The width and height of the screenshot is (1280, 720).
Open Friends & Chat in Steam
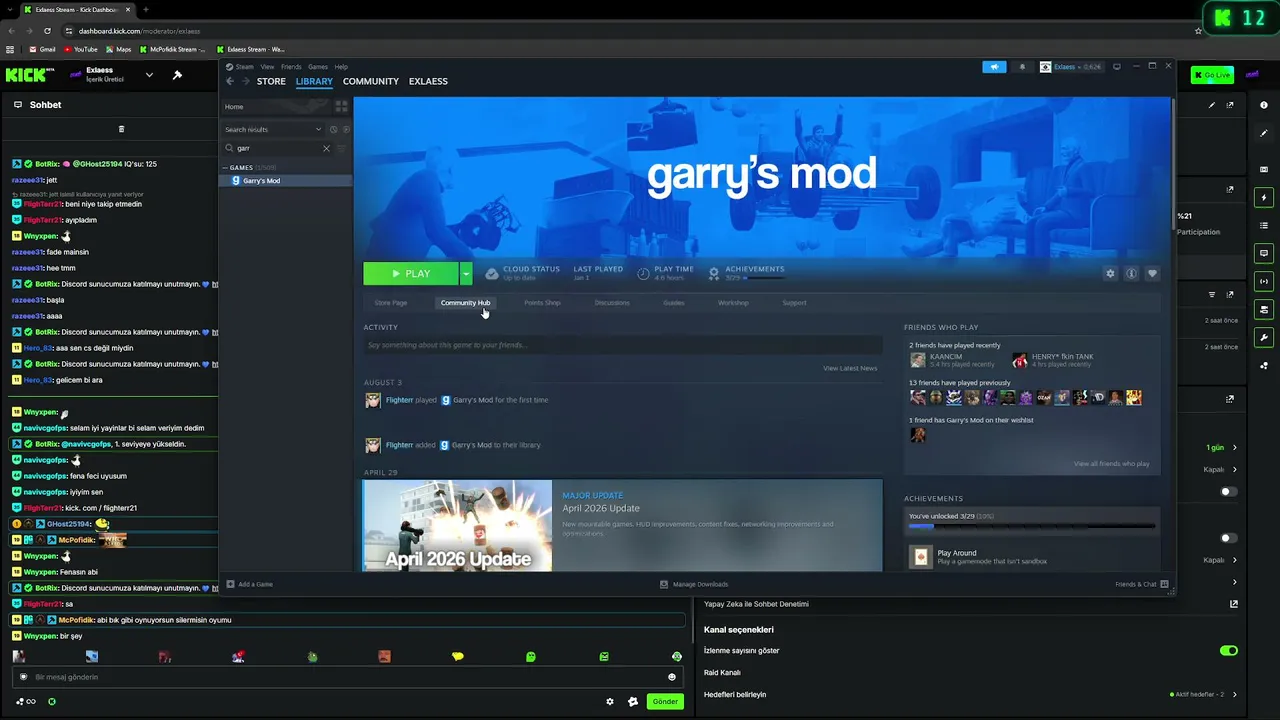[1142, 584]
